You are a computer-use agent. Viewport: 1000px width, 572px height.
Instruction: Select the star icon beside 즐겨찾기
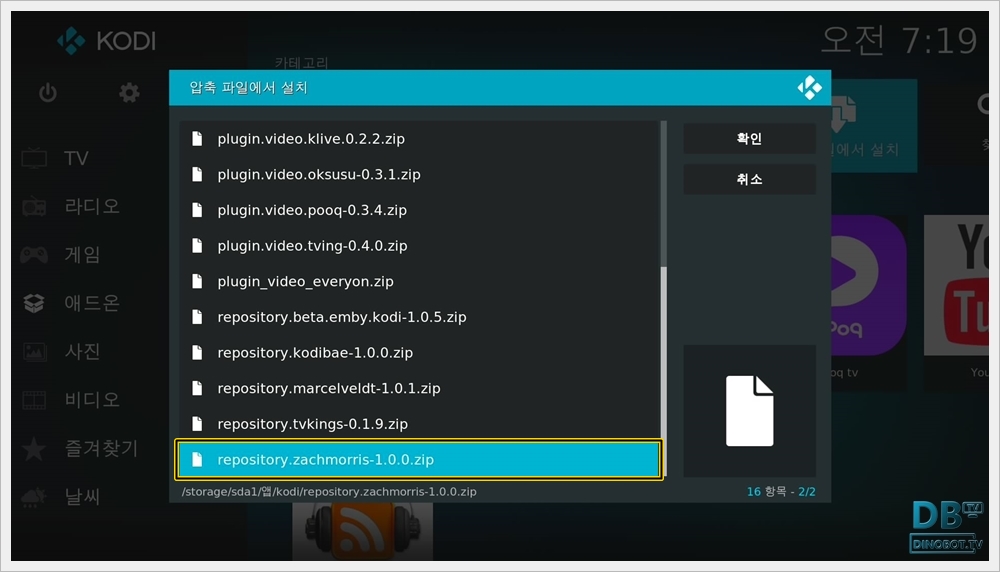pos(34,448)
